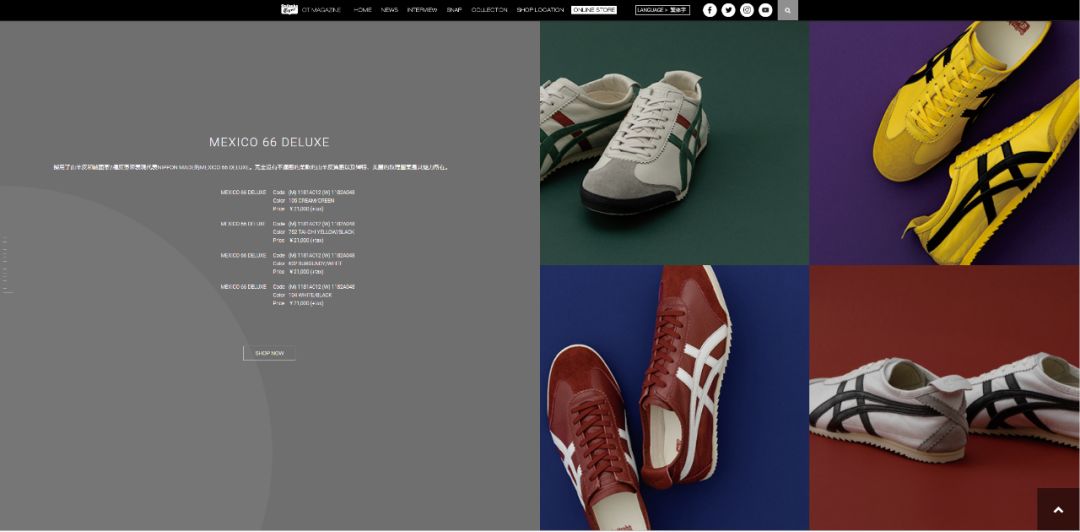This screenshot has height=532, width=1080.
Task: Click the SHOP NOW button
Action: click(269, 353)
